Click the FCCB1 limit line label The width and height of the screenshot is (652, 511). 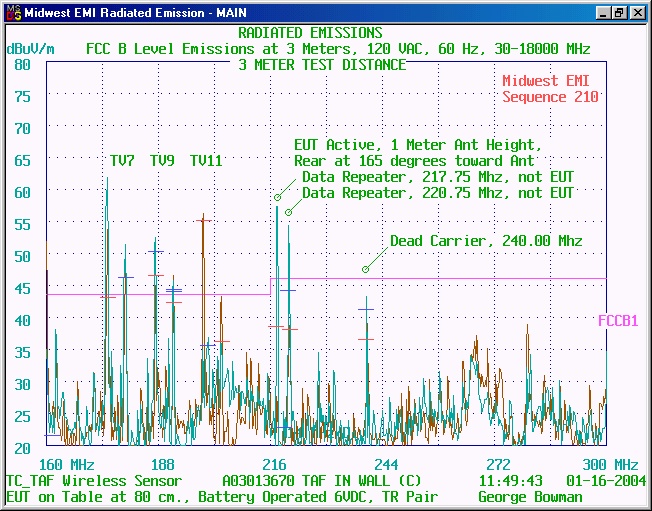coord(618,321)
